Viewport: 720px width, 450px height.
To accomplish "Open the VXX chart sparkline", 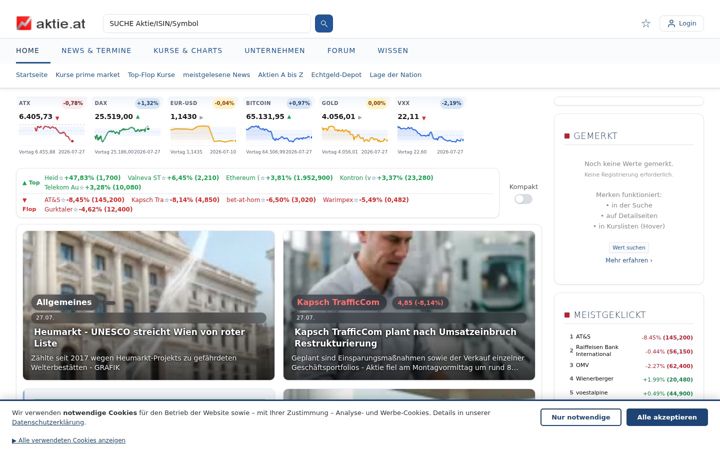I will 430,134.
